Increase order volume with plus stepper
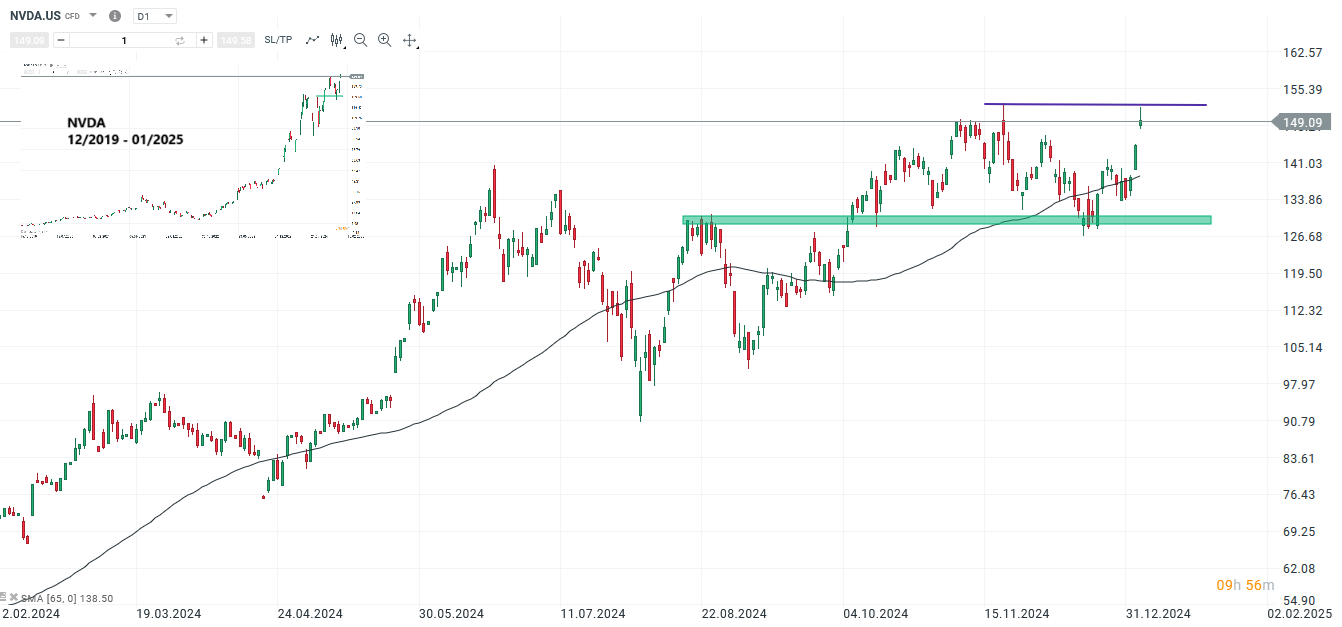The height and width of the screenshot is (627, 1342). 204,40
